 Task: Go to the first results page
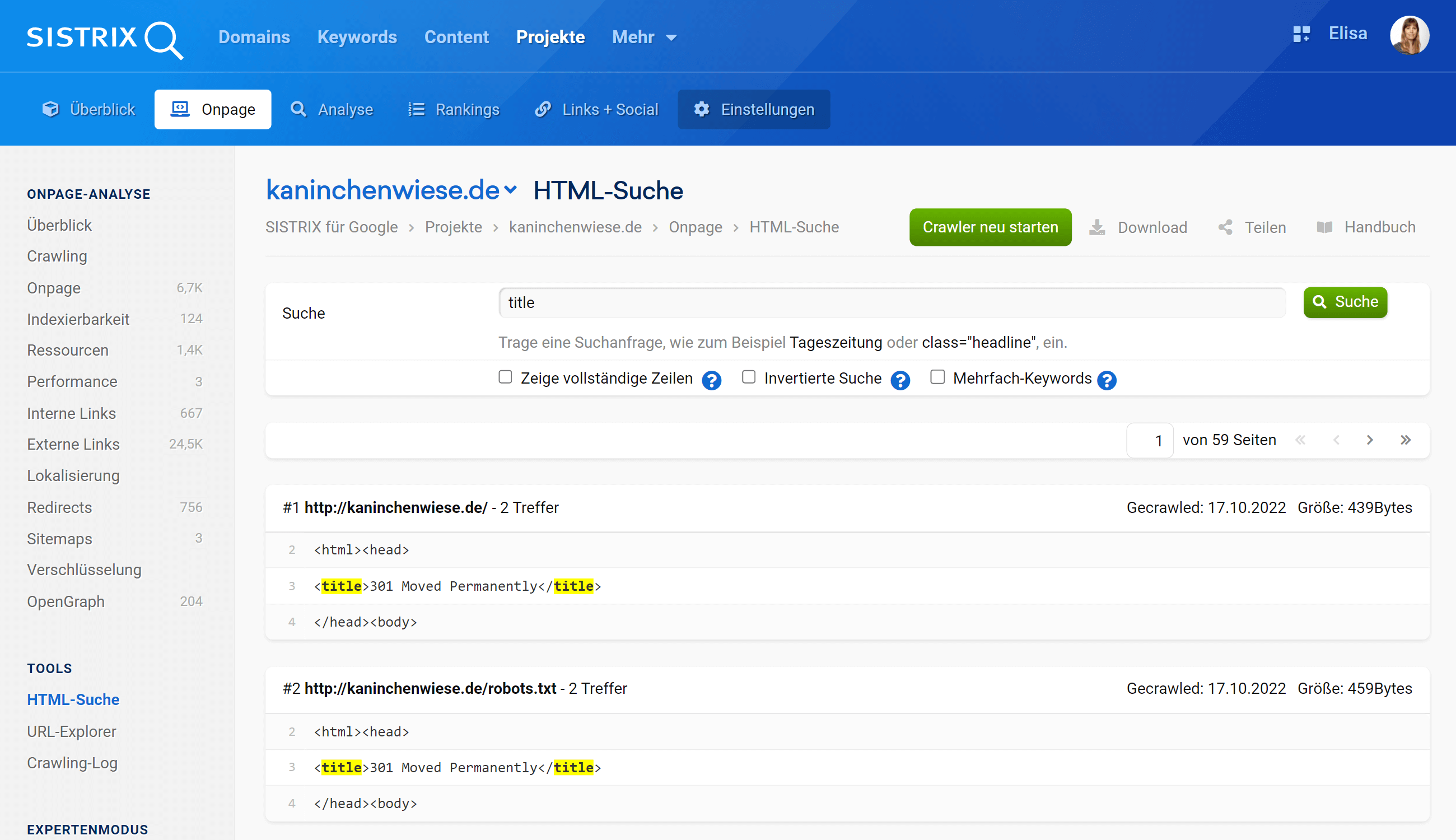[x=1300, y=440]
